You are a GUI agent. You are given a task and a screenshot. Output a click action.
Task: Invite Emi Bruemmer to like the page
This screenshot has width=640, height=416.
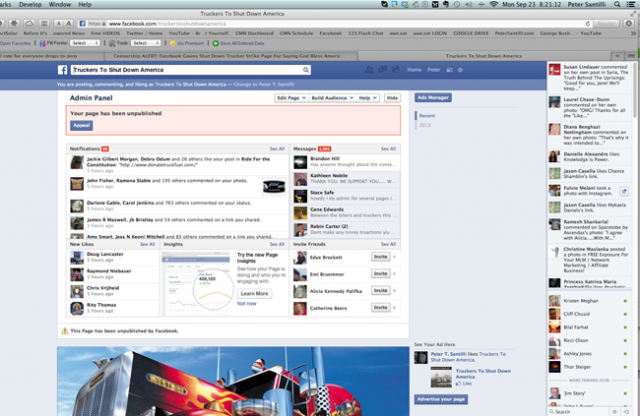(x=380, y=274)
